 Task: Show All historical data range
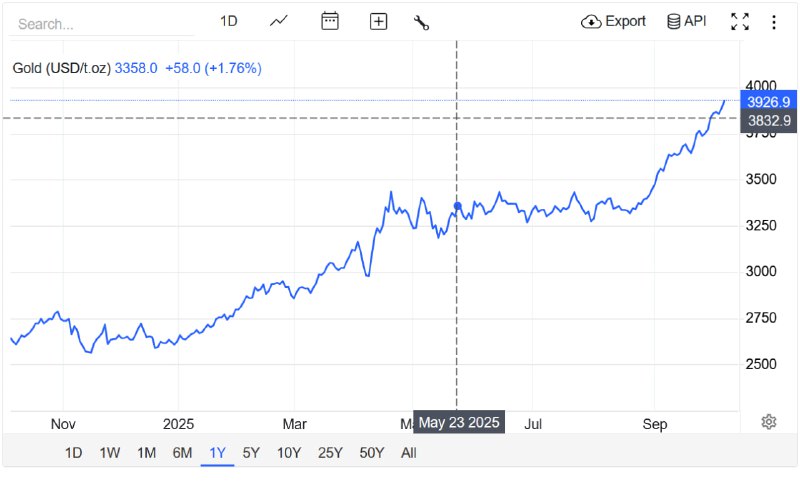coord(408,452)
